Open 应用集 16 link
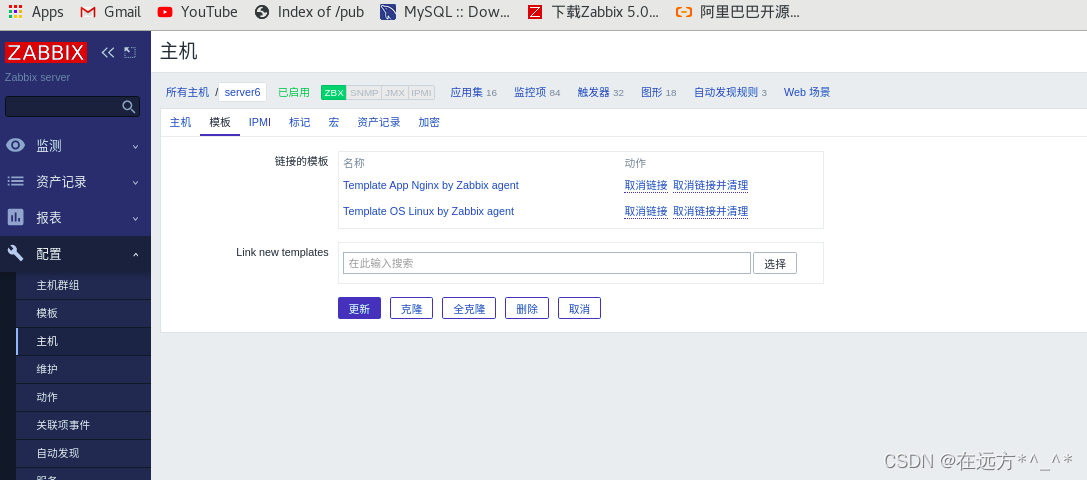This screenshot has height=480, width=1087. click(473, 92)
